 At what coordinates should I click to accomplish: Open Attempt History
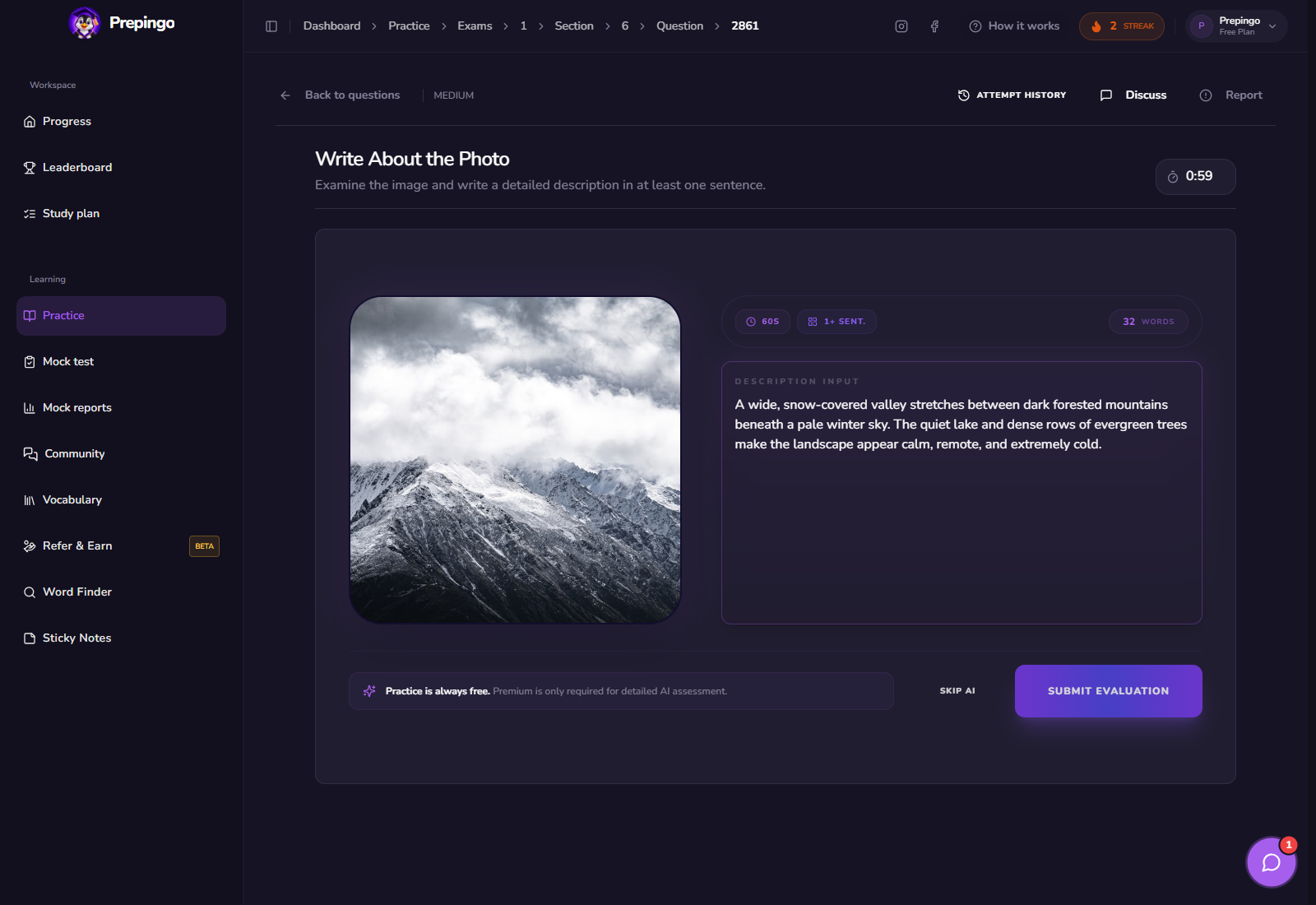pyautogui.click(x=1012, y=95)
